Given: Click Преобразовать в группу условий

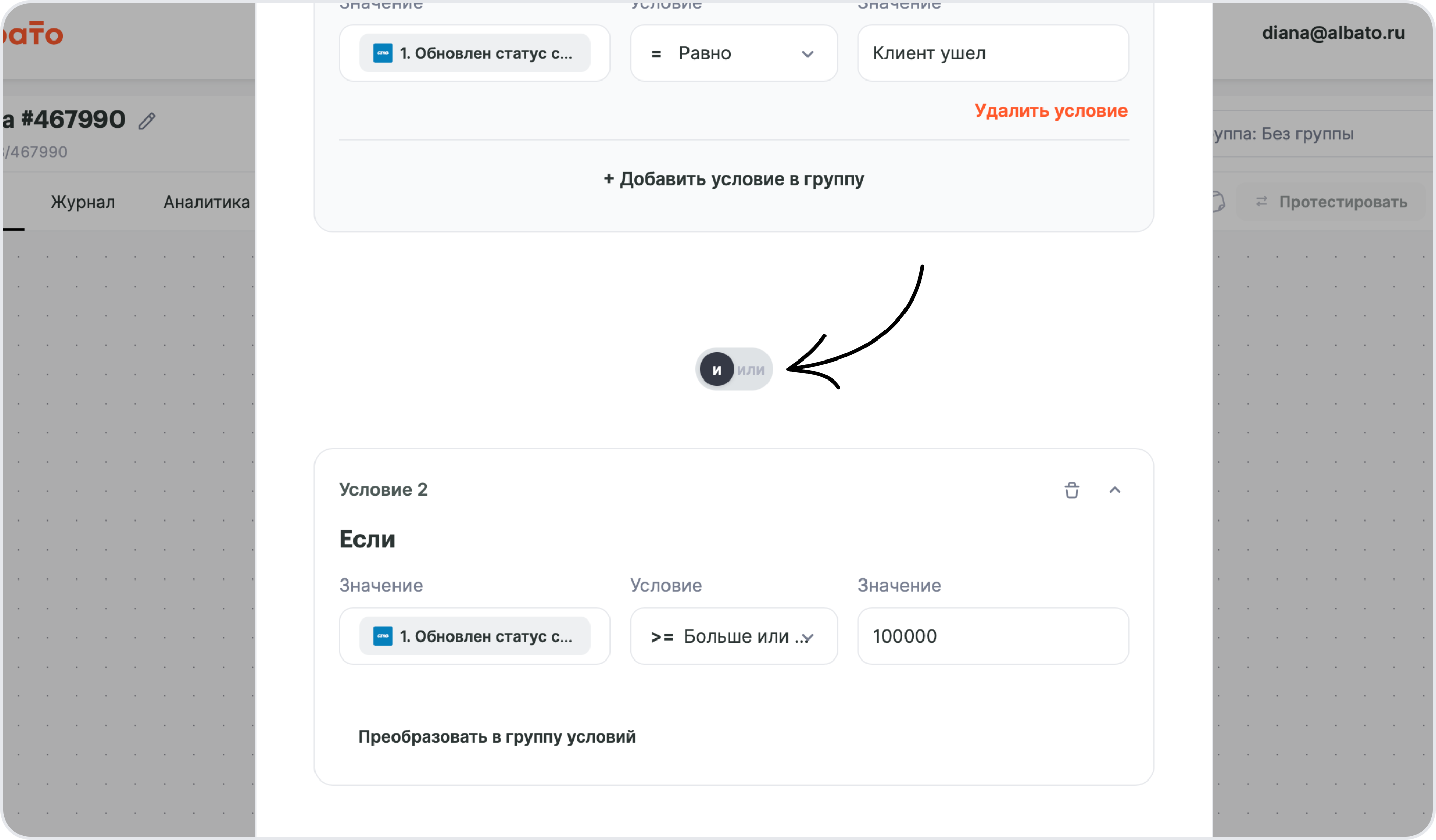Looking at the screenshot, I should coord(496,736).
